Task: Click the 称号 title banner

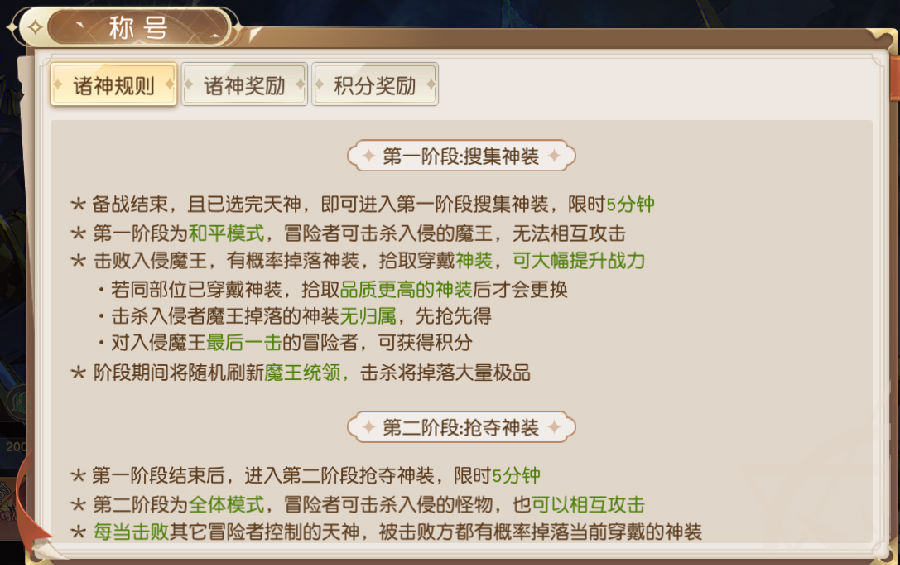Action: pyautogui.click(x=138, y=28)
